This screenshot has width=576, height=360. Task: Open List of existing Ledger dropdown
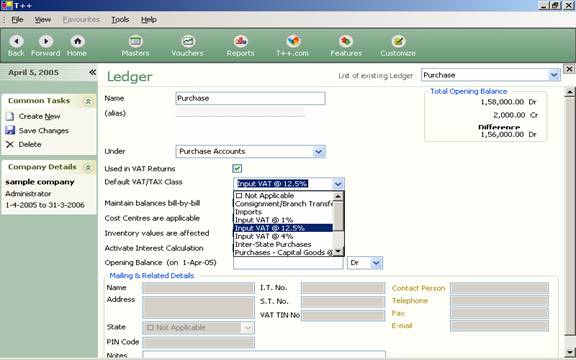554,75
